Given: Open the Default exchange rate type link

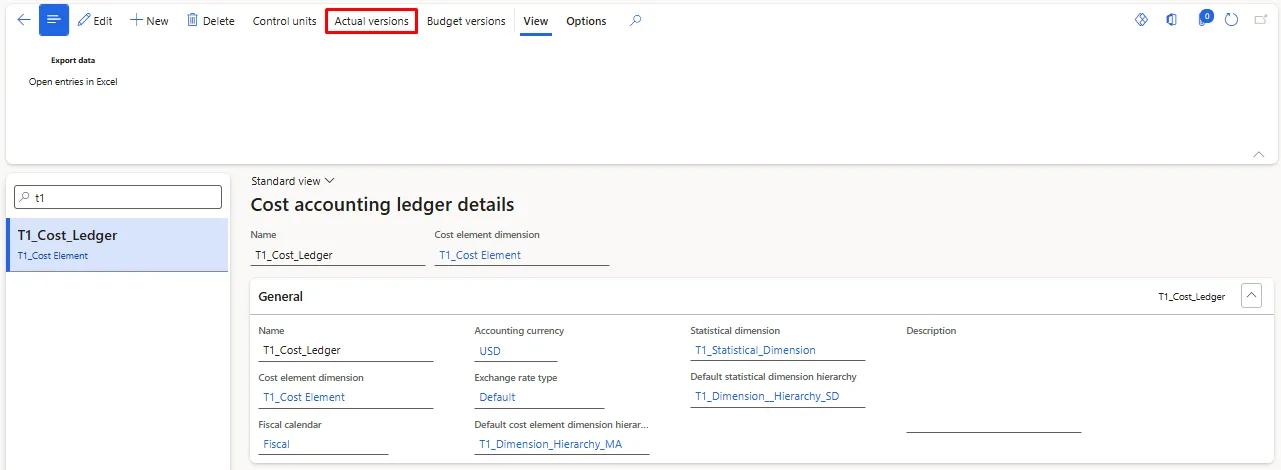Looking at the screenshot, I should (x=497, y=397).
